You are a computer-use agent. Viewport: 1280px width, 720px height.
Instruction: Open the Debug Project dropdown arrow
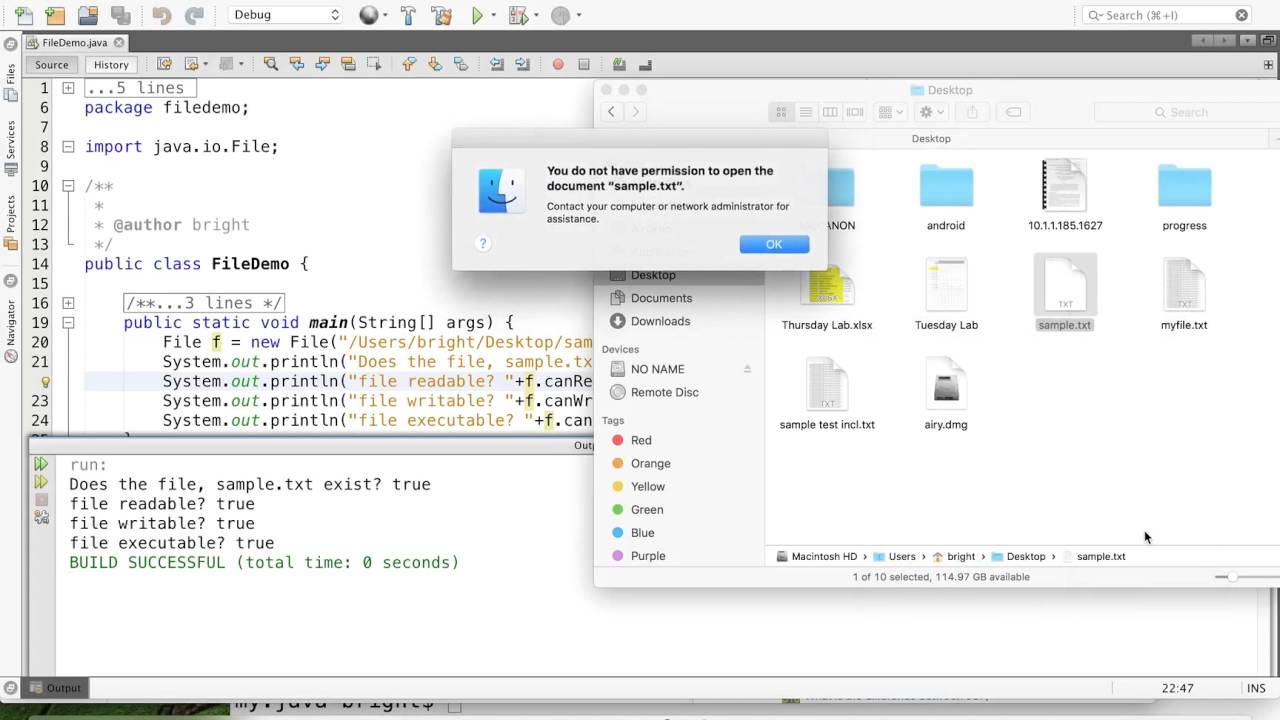tap(535, 16)
